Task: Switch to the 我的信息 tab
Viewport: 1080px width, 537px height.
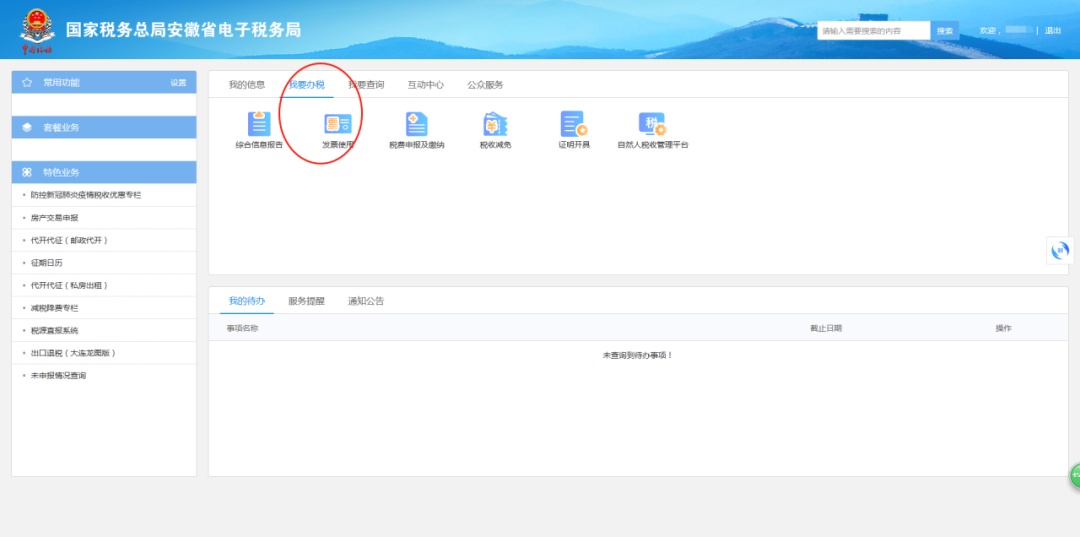Action: click(247, 85)
